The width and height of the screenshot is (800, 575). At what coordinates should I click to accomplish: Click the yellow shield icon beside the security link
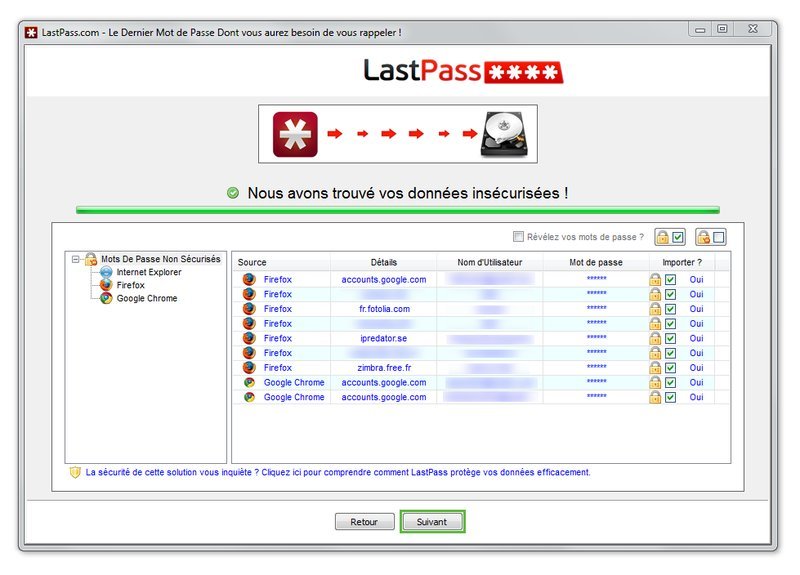[x=75, y=472]
